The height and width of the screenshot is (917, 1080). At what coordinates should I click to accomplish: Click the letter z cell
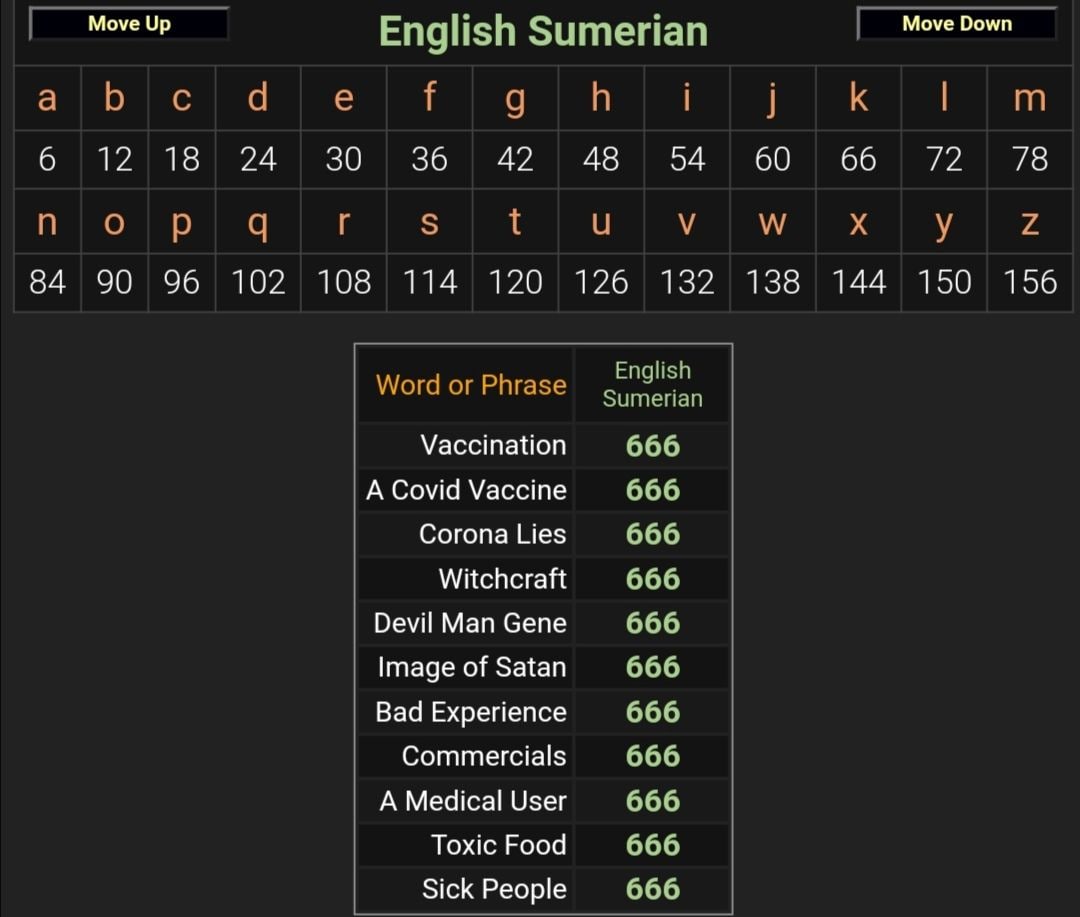point(1030,222)
